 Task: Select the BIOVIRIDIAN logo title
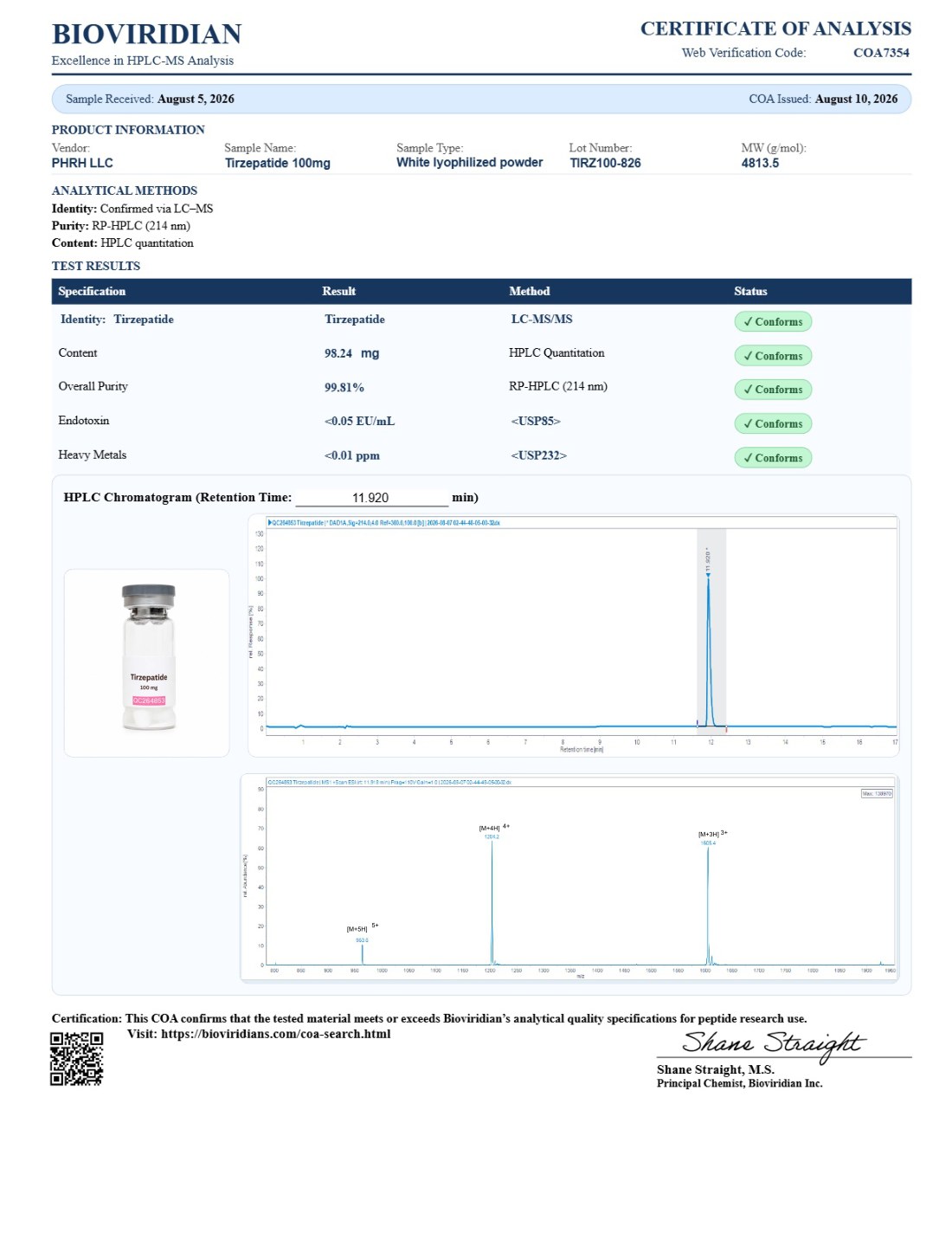pos(146,35)
